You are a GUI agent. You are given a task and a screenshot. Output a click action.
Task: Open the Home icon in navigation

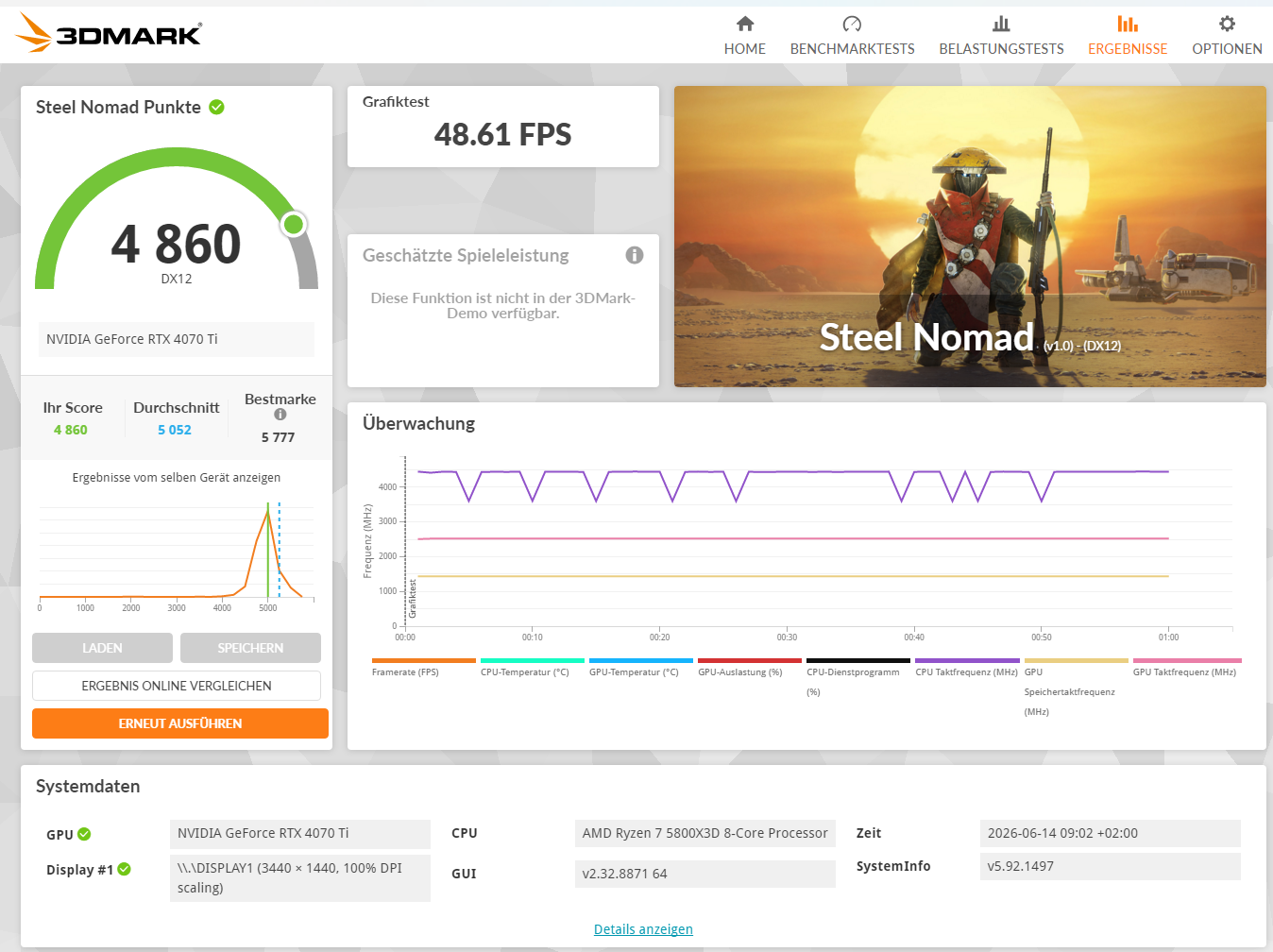coord(745,24)
